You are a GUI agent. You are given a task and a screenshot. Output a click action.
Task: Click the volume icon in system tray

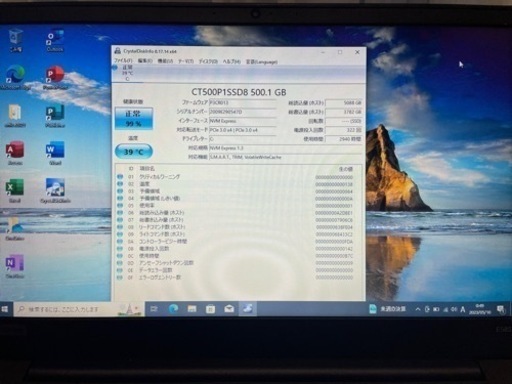point(454,310)
